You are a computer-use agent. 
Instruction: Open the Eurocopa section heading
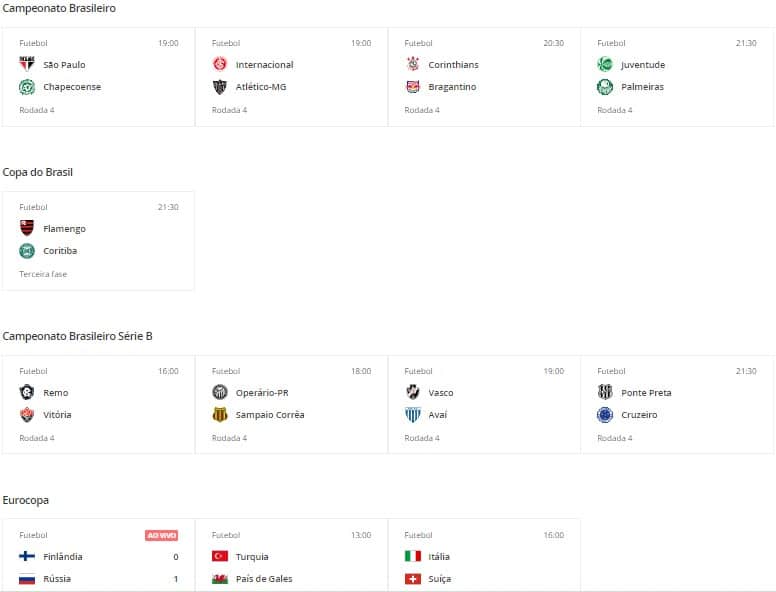[26, 500]
